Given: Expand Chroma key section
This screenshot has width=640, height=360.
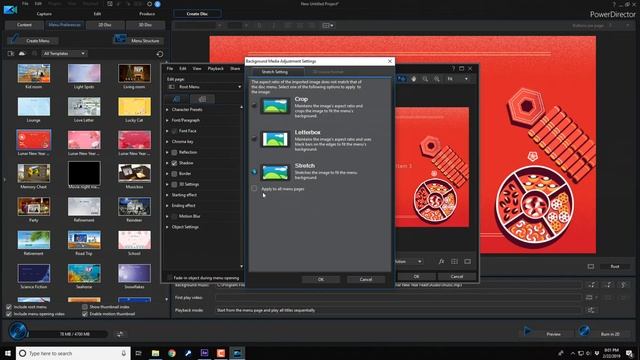Looking at the screenshot, I should [167, 142].
